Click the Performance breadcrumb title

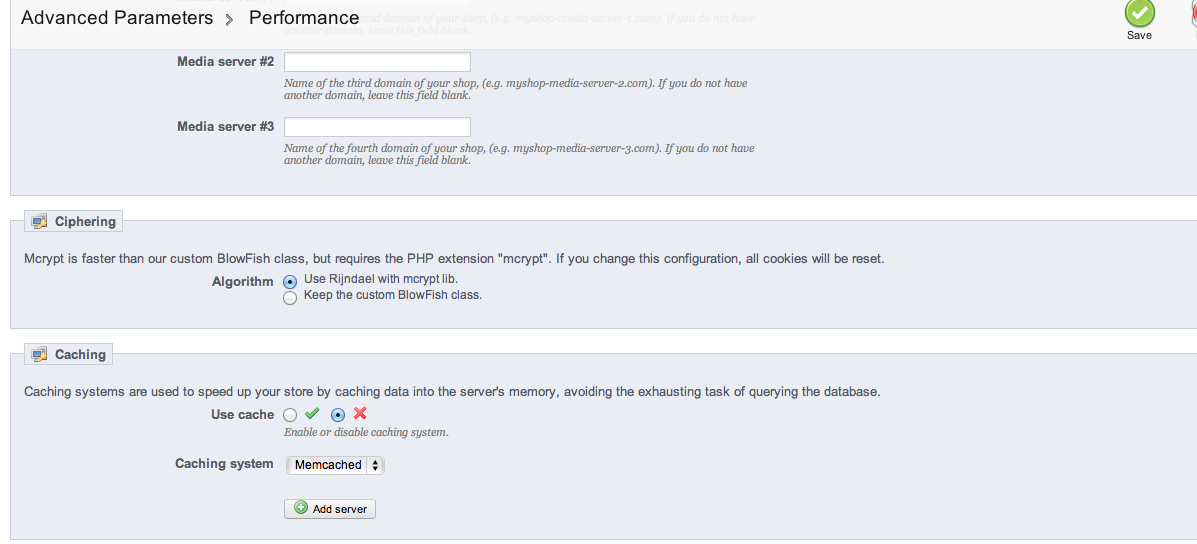click(304, 18)
